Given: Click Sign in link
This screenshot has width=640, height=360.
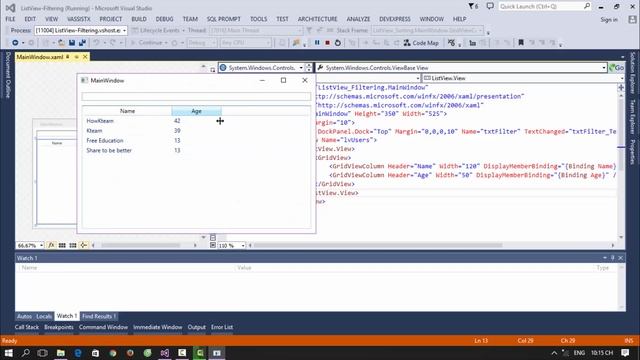Looking at the screenshot, I should (x=609, y=19).
